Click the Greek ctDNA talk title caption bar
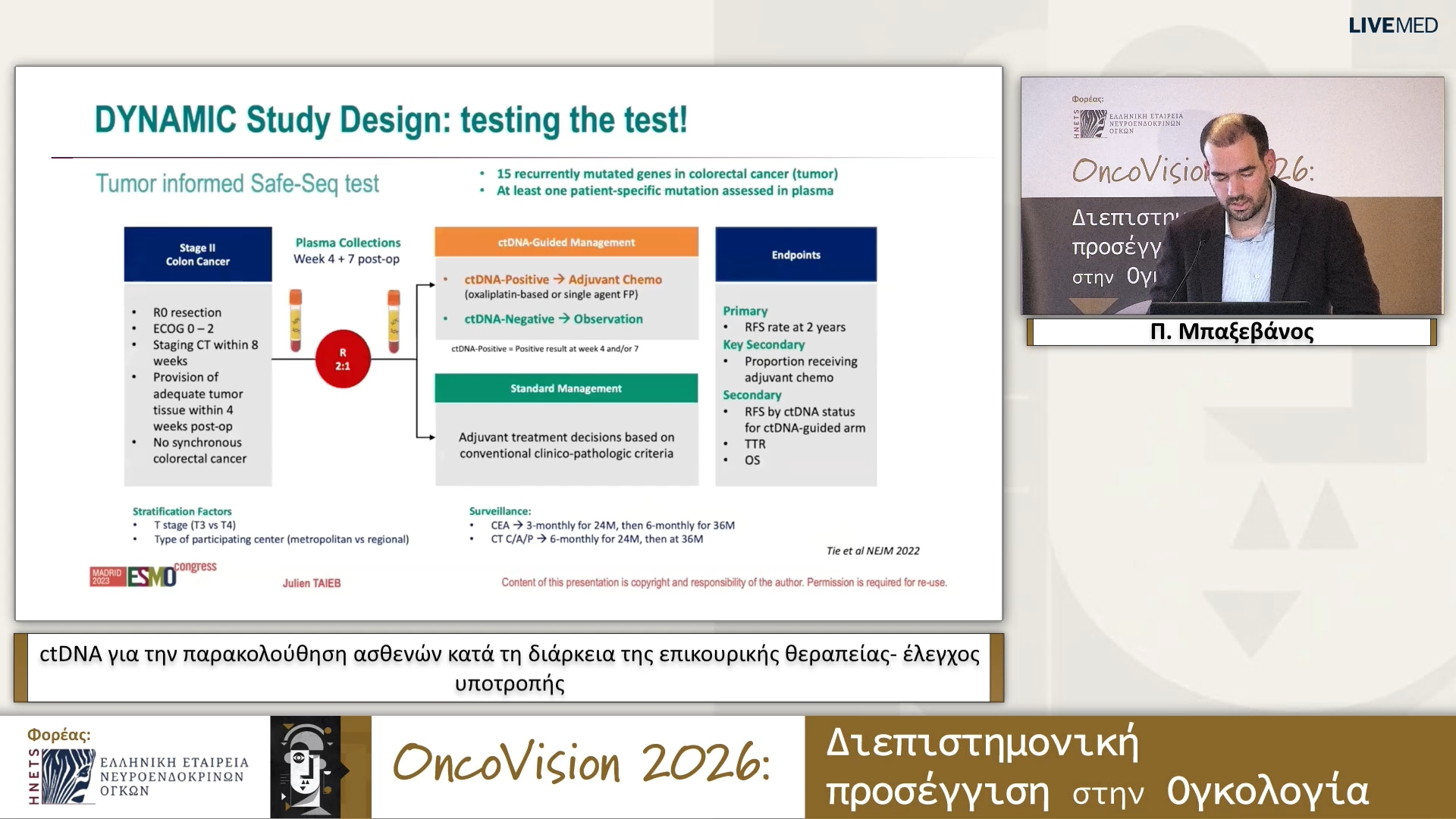Viewport: 1456px width, 819px height. point(509,668)
